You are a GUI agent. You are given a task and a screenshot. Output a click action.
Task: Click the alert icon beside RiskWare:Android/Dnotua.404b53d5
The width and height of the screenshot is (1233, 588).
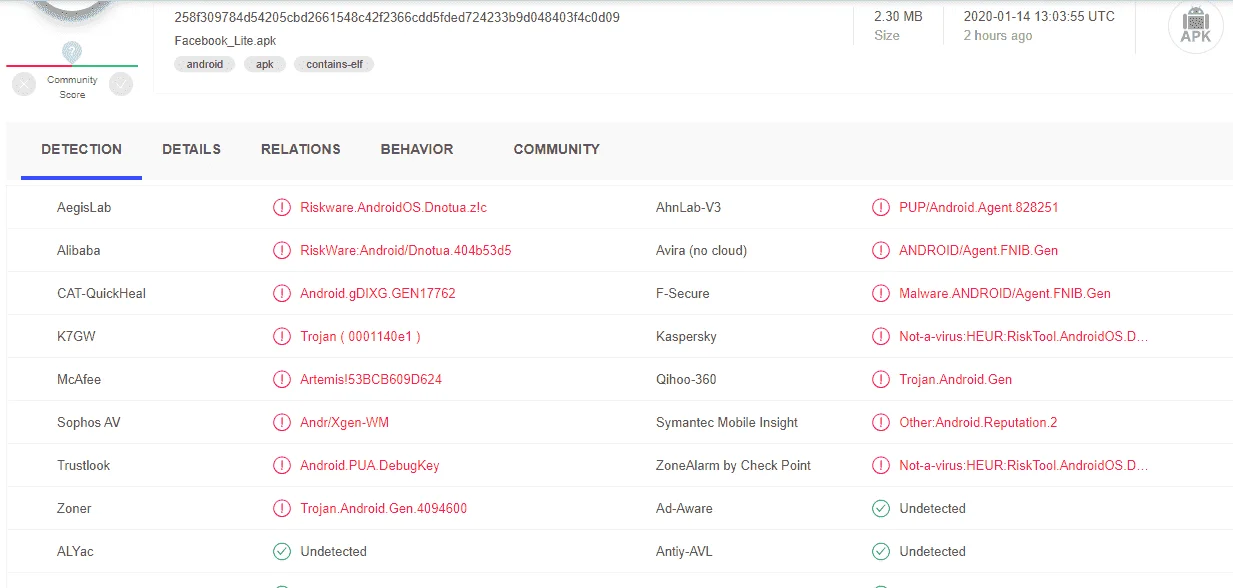click(282, 250)
